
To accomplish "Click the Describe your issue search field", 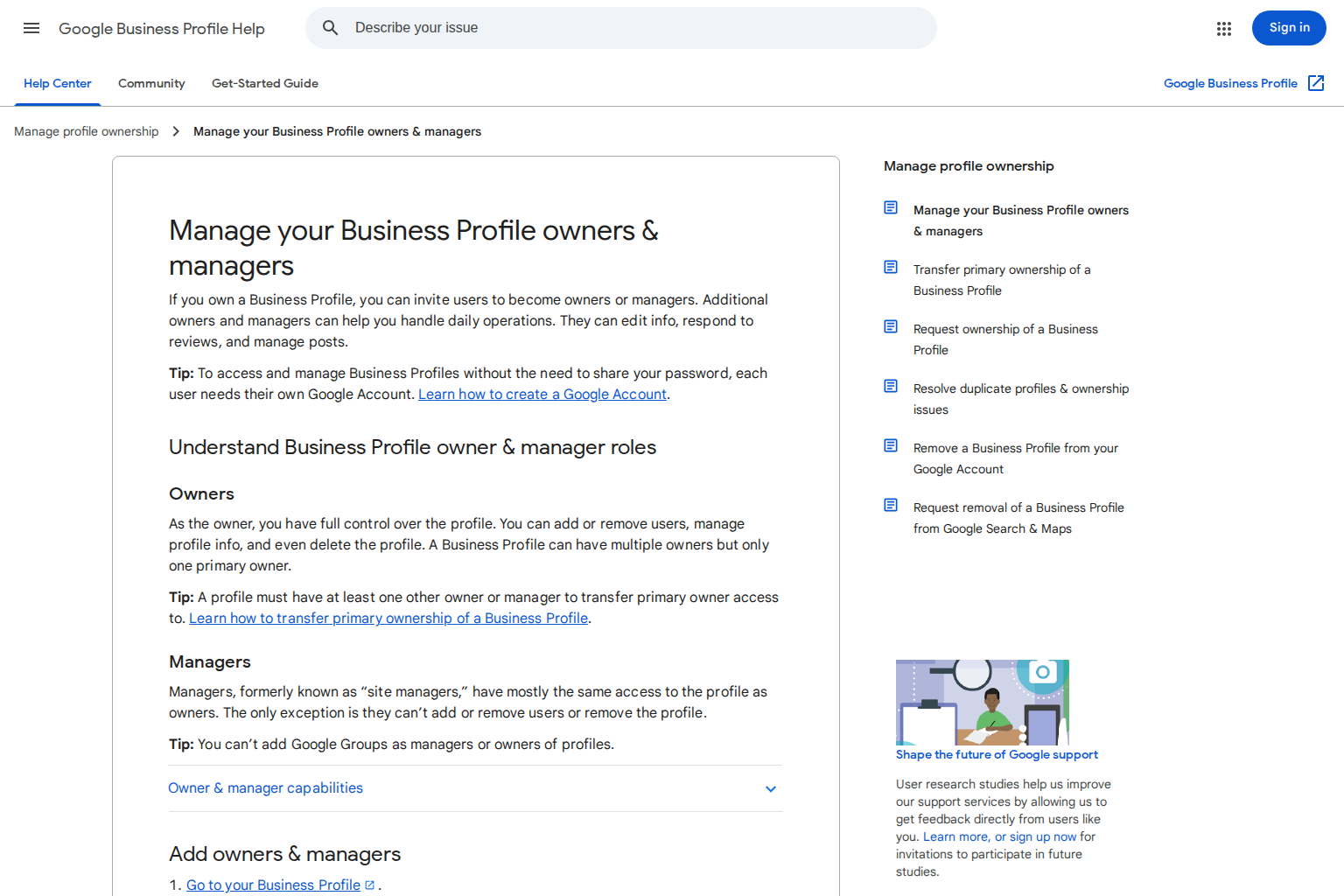I will pos(621,28).
